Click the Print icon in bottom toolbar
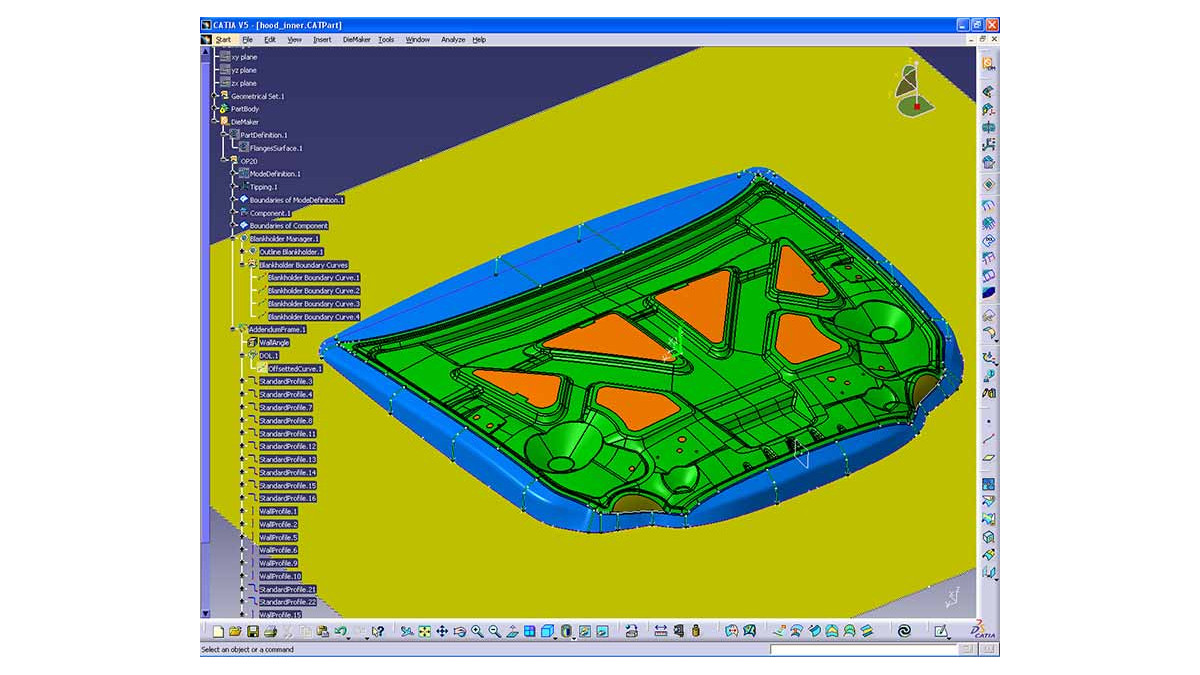1200x675 pixels. pyautogui.click(x=270, y=632)
